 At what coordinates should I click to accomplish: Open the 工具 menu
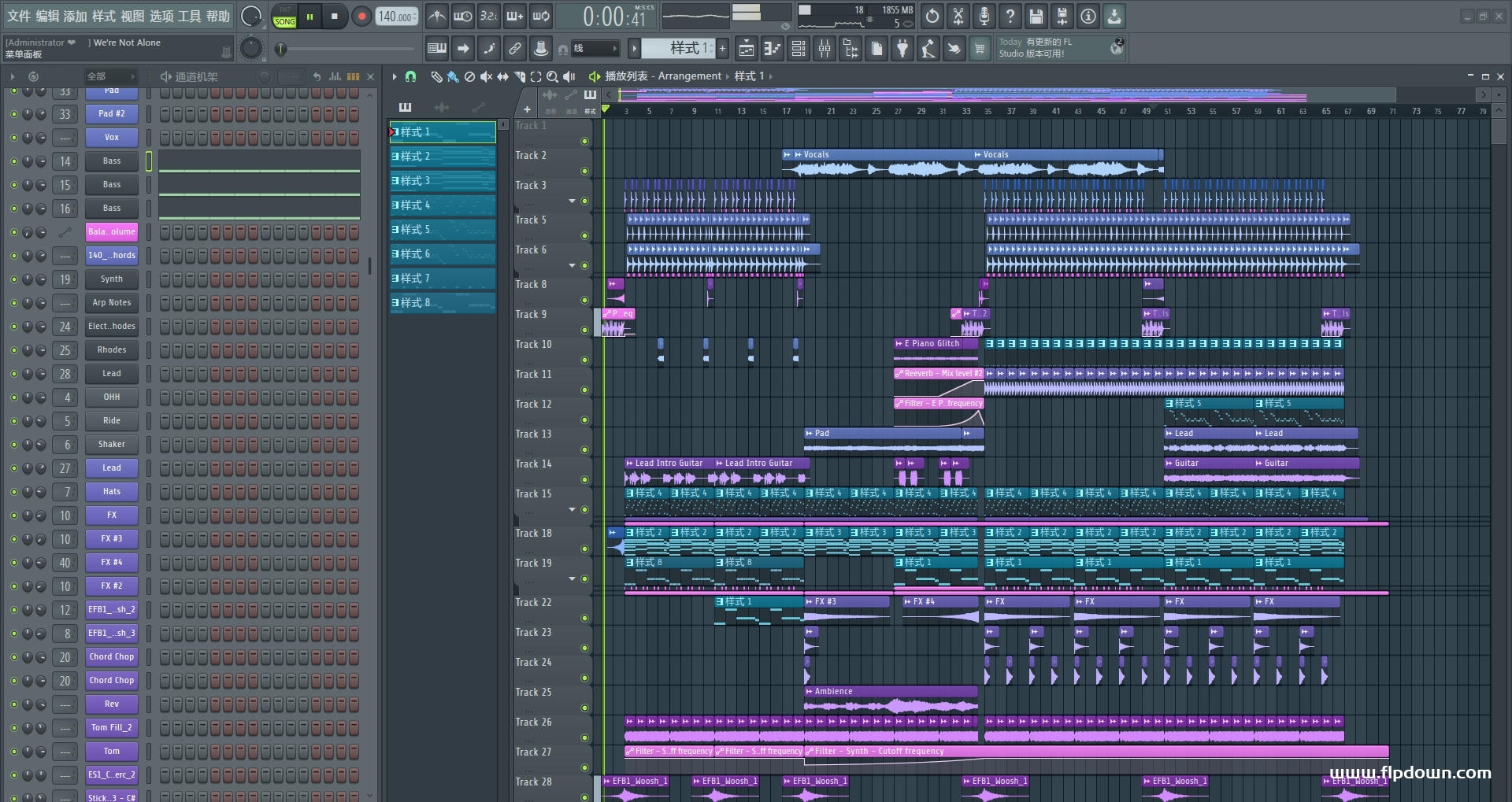(189, 16)
